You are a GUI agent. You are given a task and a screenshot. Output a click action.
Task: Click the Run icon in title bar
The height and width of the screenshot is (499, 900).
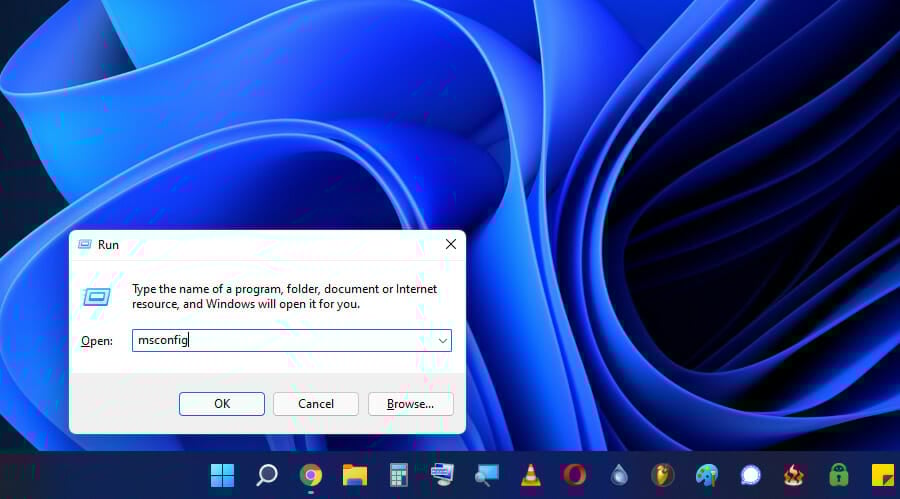coord(84,245)
